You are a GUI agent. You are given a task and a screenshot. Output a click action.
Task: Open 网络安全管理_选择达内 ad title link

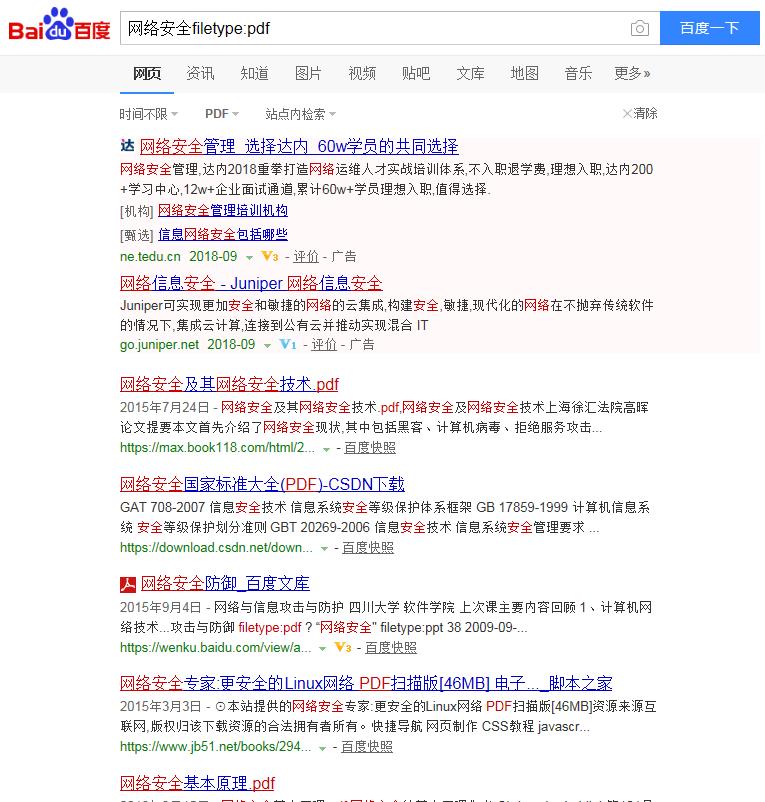point(299,147)
